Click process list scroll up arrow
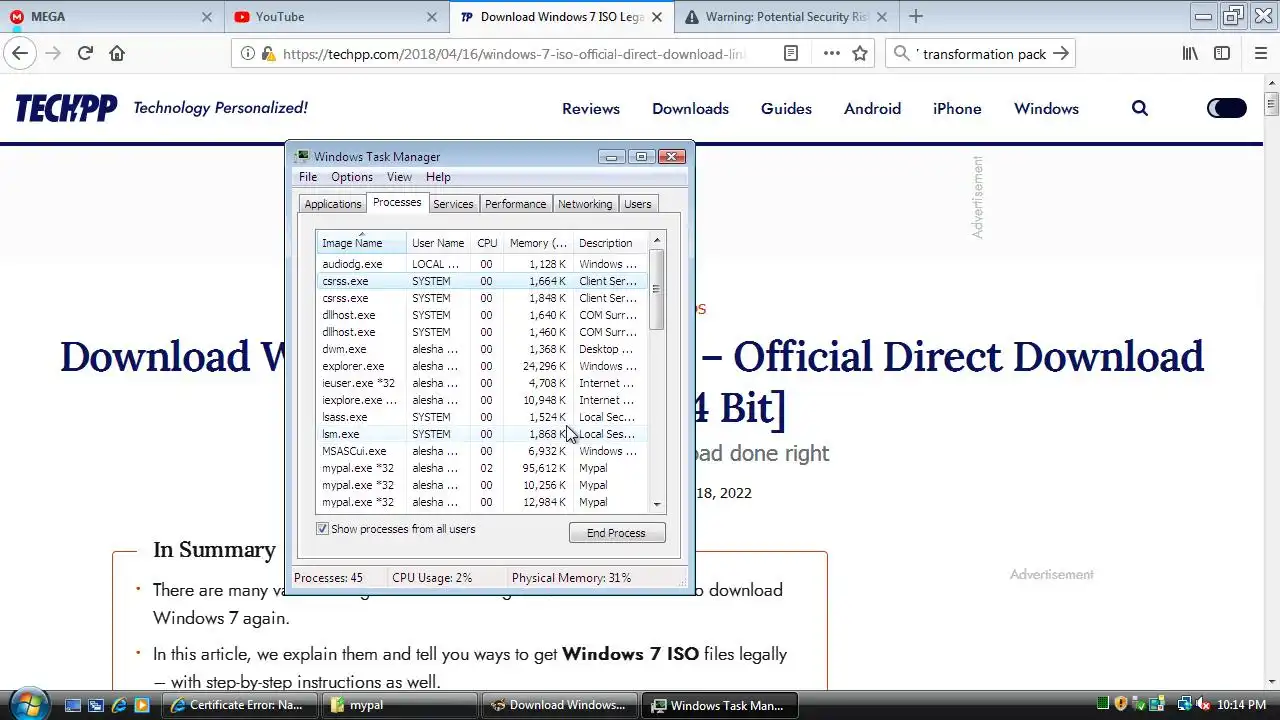Screen dimensions: 1280x720 click(657, 241)
